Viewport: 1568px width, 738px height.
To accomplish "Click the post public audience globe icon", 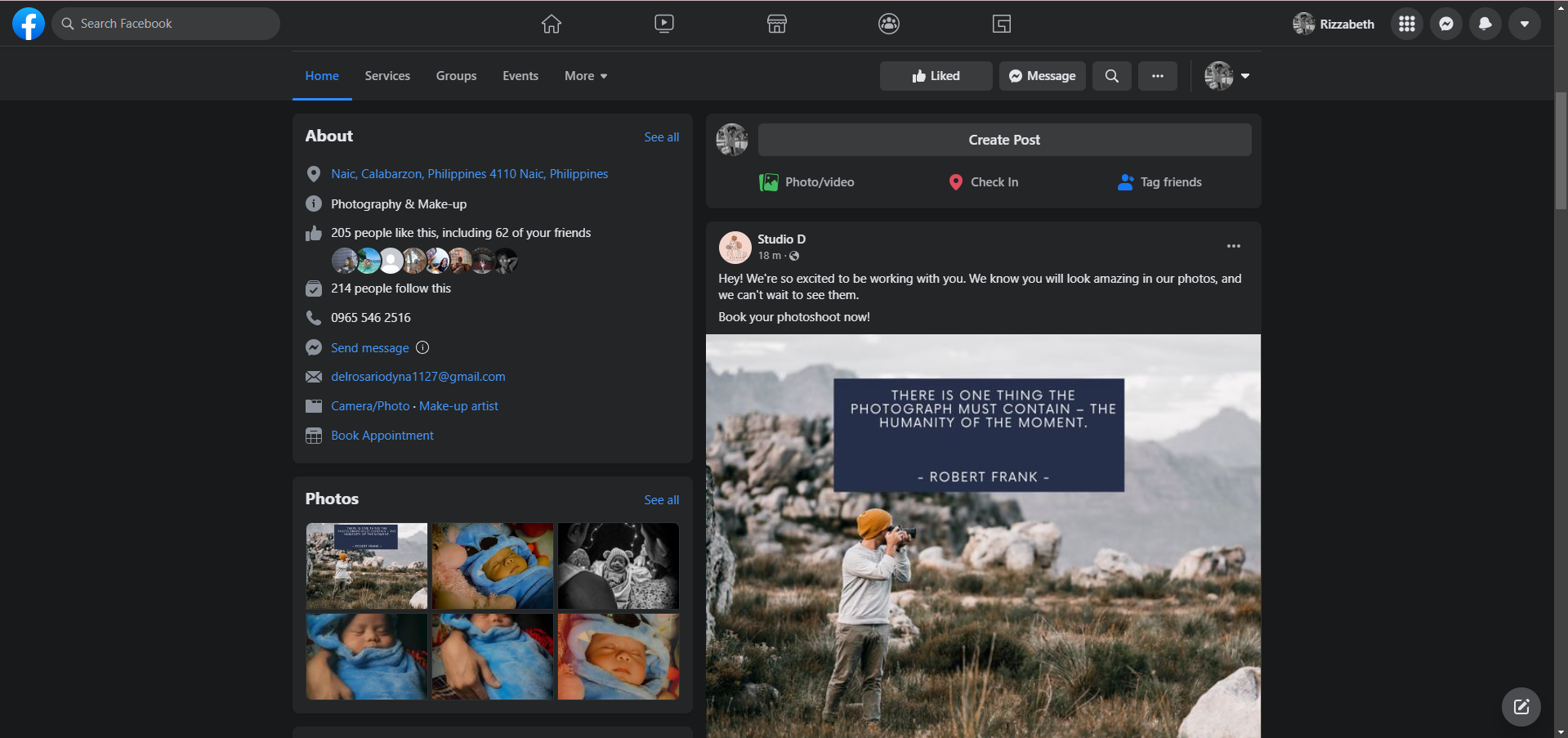I will pyautogui.click(x=794, y=256).
